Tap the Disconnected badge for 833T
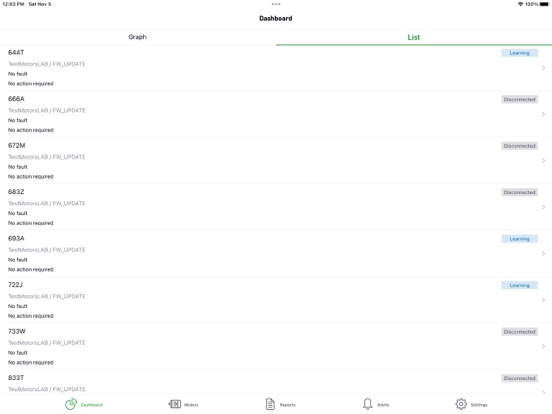The image size is (552, 414). point(520,378)
